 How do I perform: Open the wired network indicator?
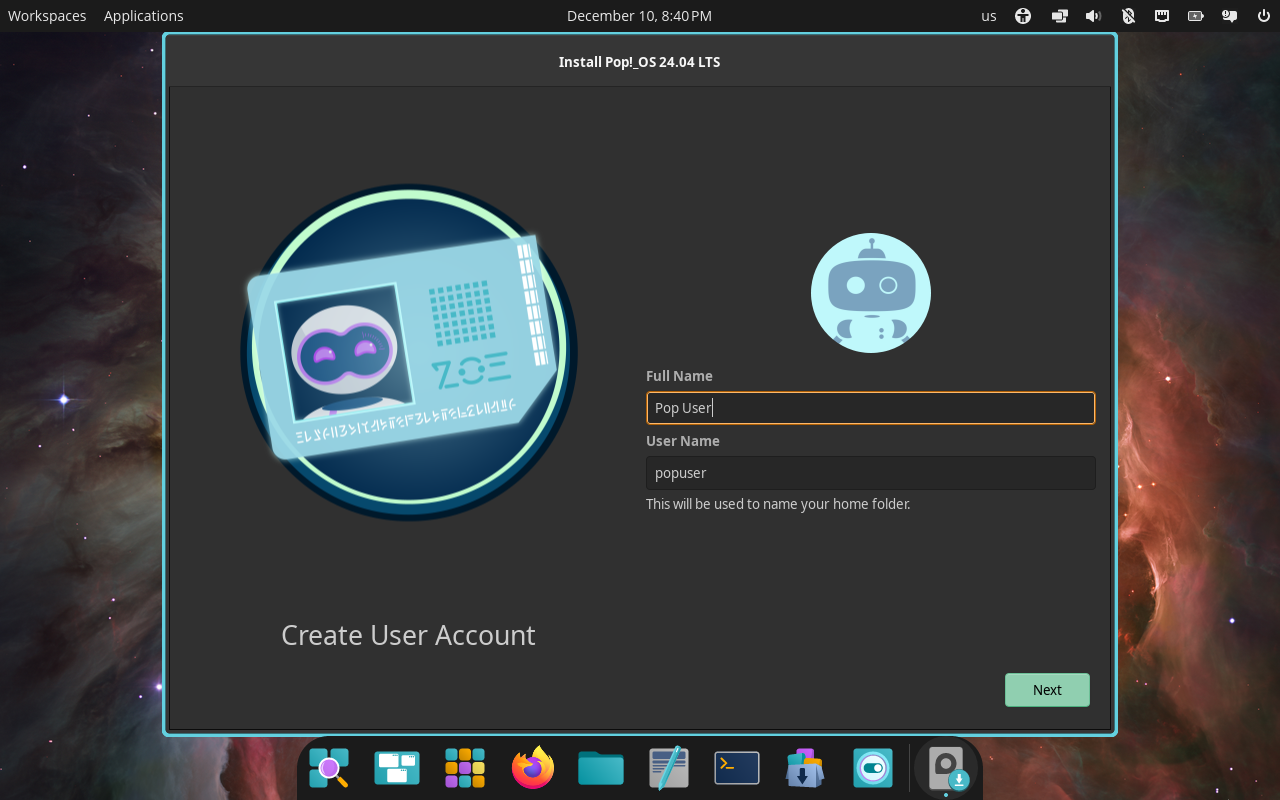[1161, 15]
